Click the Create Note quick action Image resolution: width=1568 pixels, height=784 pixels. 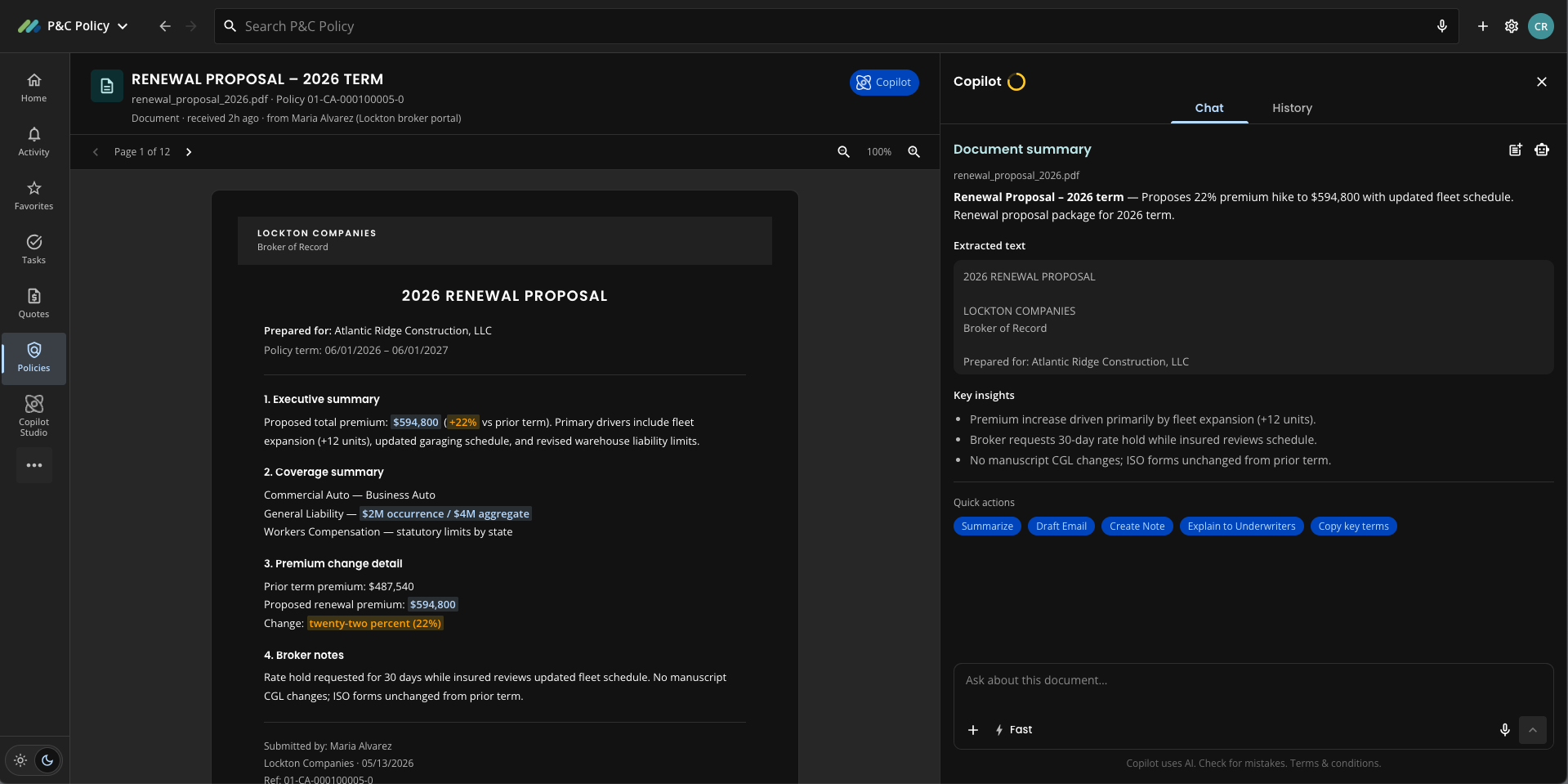click(x=1137, y=526)
